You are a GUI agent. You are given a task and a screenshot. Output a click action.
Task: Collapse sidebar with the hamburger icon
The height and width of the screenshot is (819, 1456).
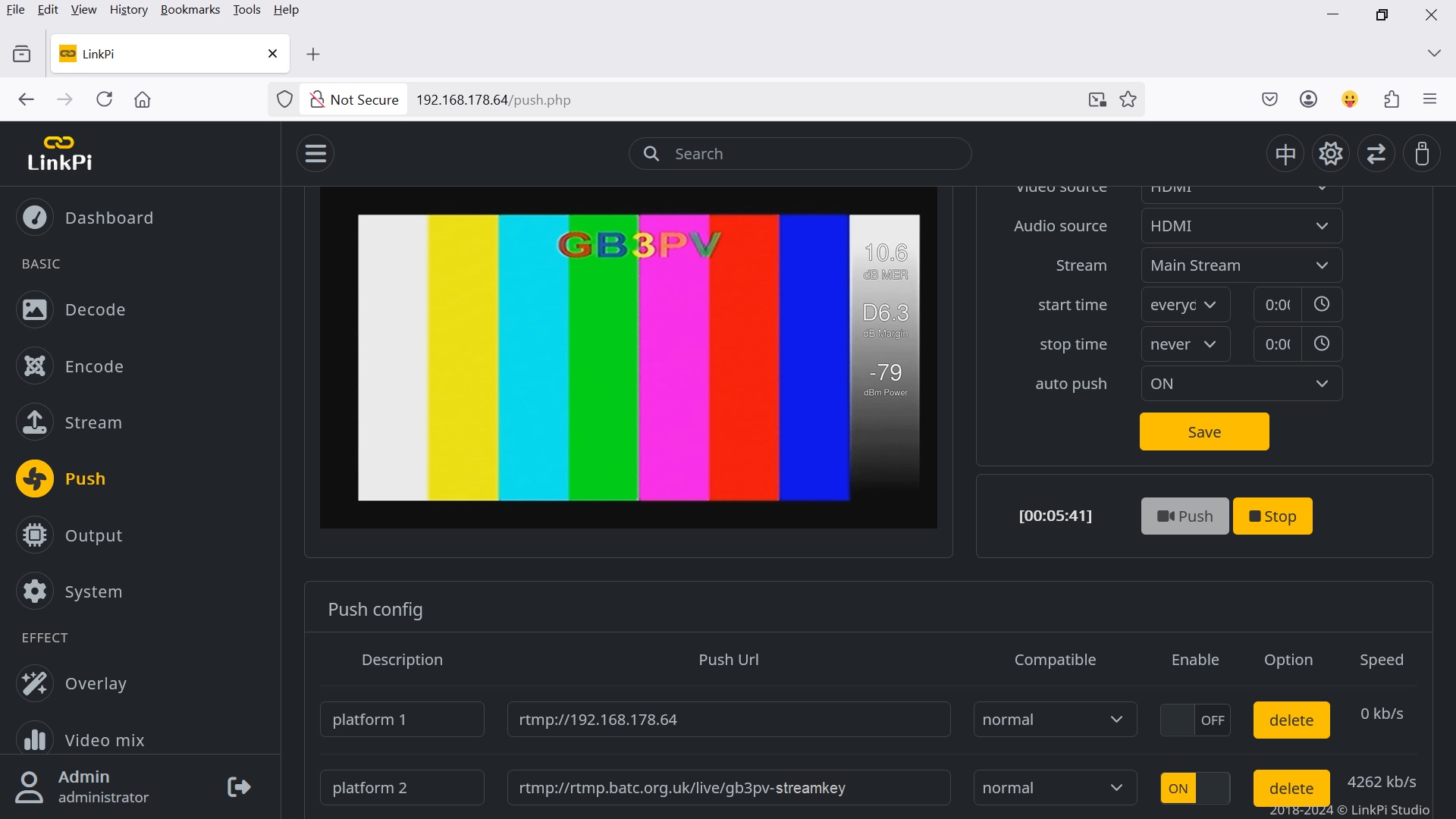tap(315, 154)
